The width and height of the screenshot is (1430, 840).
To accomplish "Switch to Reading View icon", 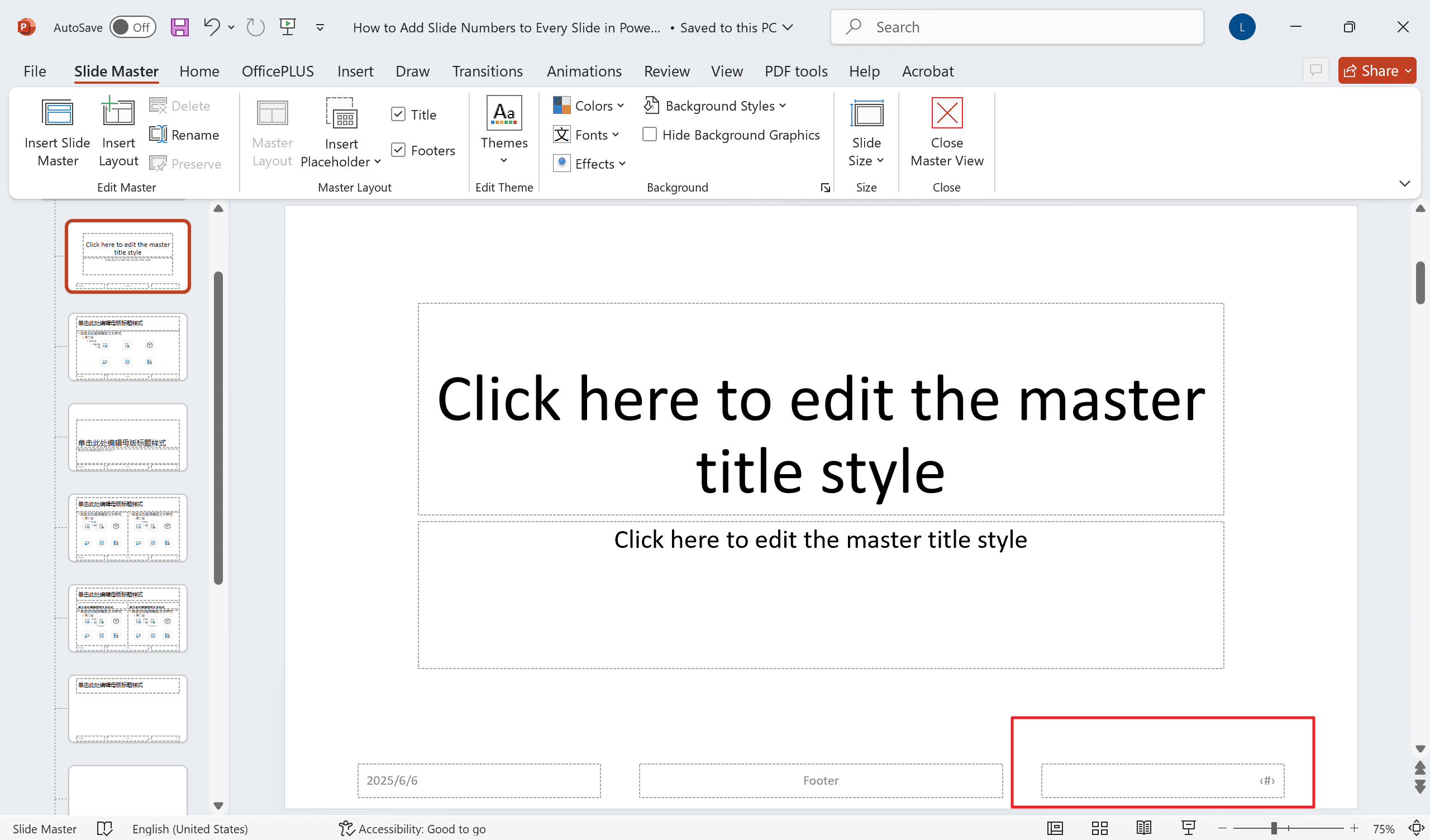I will click(x=1143, y=829).
